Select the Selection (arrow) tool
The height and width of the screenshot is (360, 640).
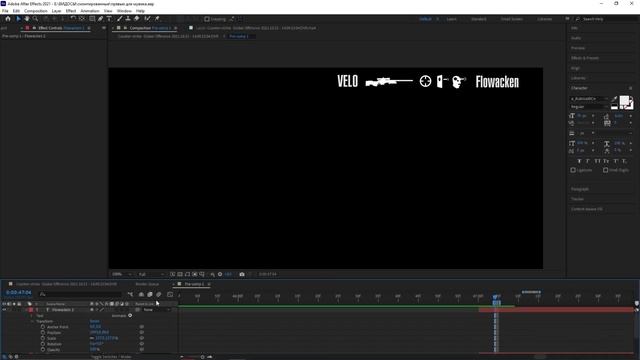(18, 19)
